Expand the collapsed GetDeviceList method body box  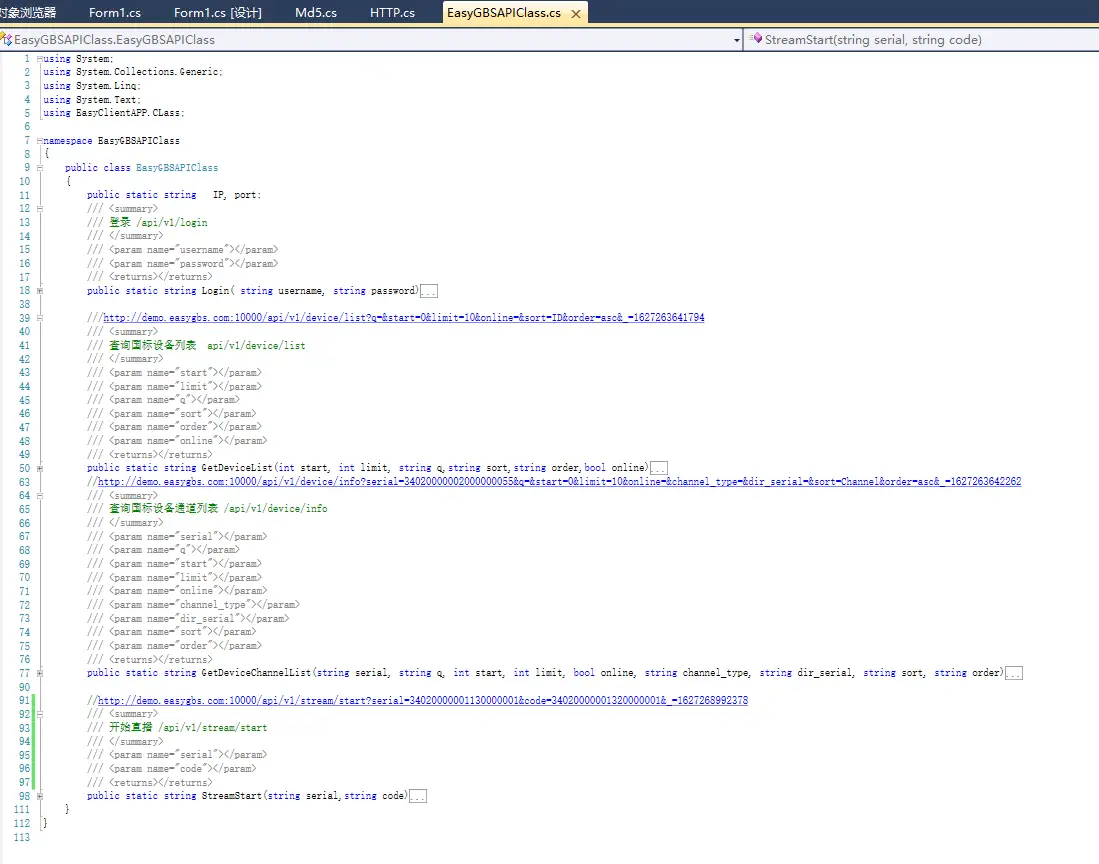click(x=659, y=468)
